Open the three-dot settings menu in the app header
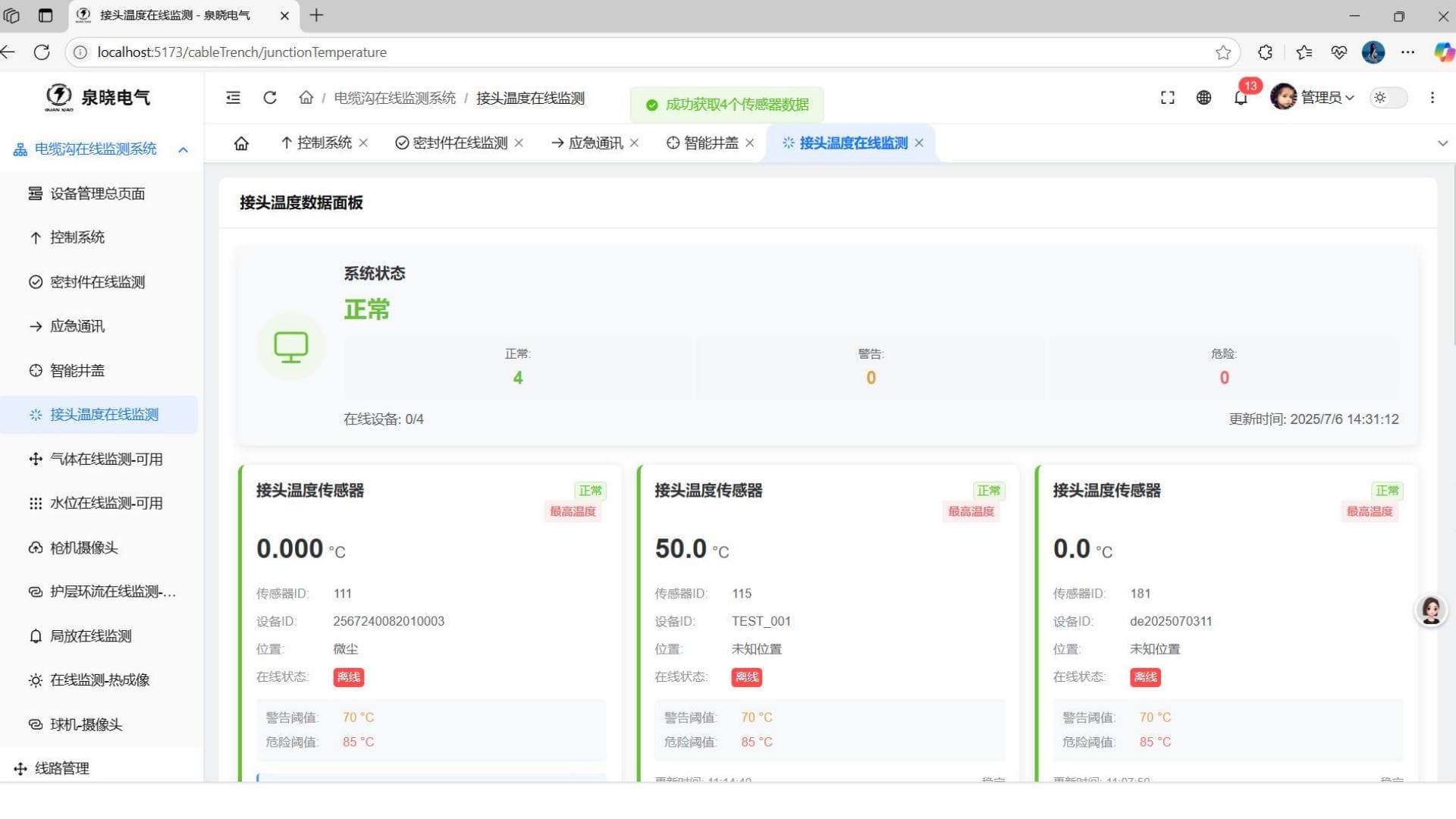The width and height of the screenshot is (1456, 819). coord(1432,98)
